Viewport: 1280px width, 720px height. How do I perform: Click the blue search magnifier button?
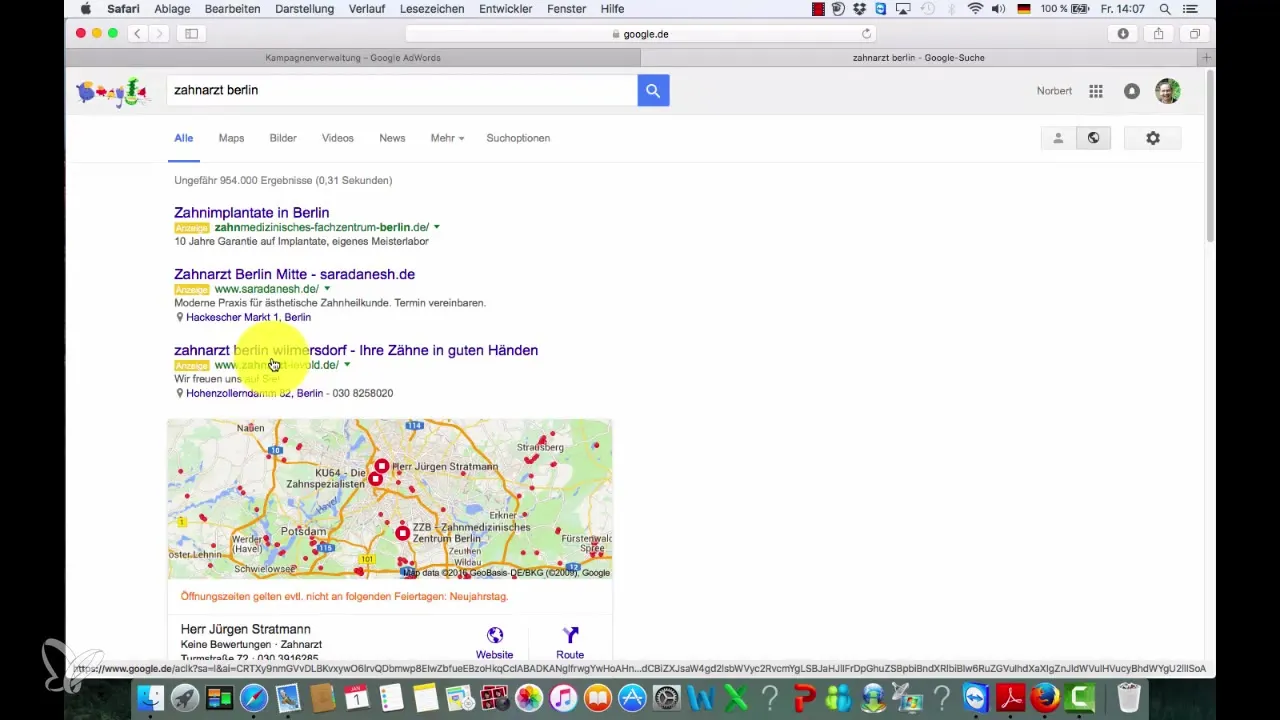[x=653, y=90]
